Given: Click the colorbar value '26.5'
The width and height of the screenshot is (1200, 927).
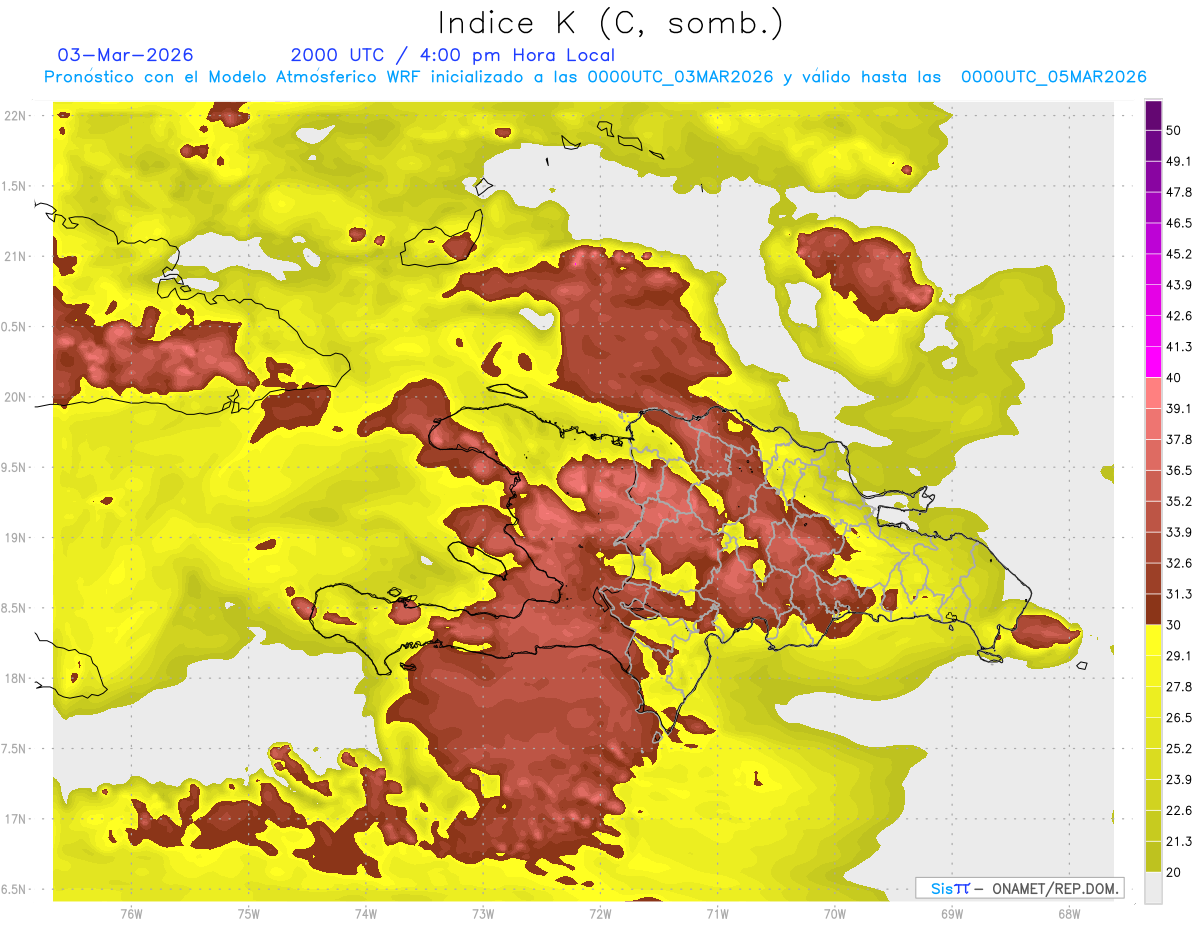Looking at the screenshot, I should [1179, 719].
